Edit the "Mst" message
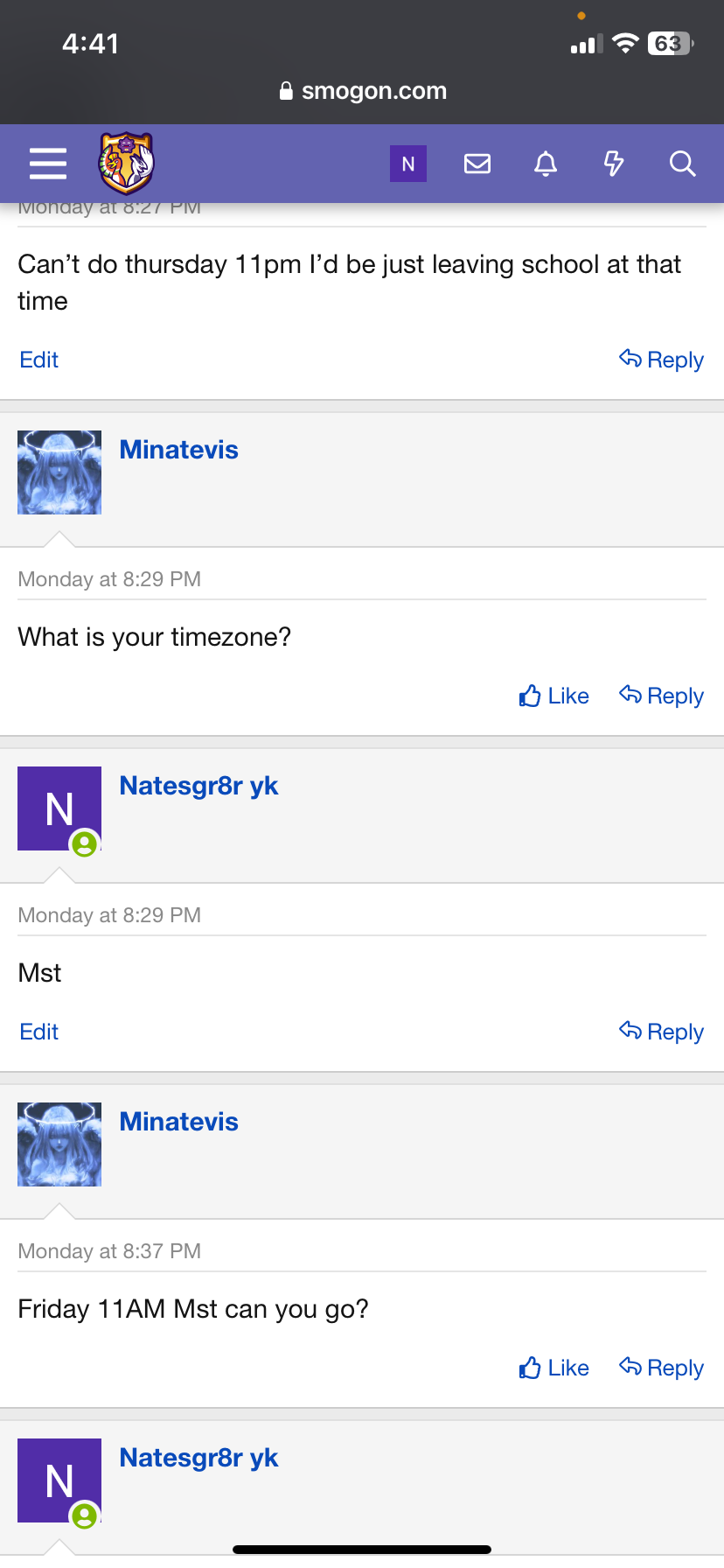 point(39,1032)
